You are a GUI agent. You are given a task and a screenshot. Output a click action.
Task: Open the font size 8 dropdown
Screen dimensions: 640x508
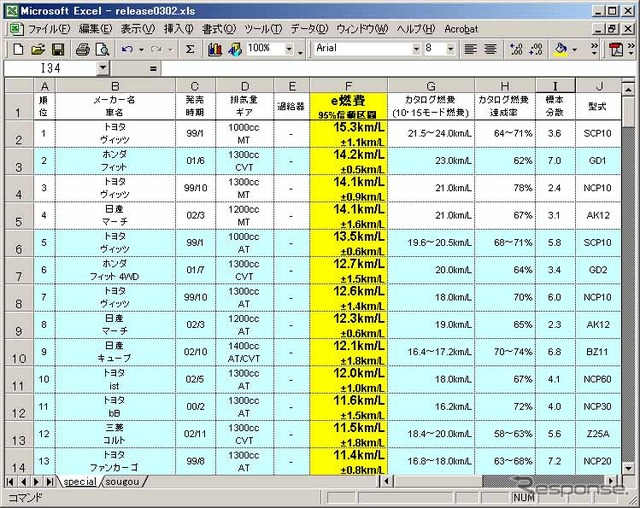click(450, 49)
